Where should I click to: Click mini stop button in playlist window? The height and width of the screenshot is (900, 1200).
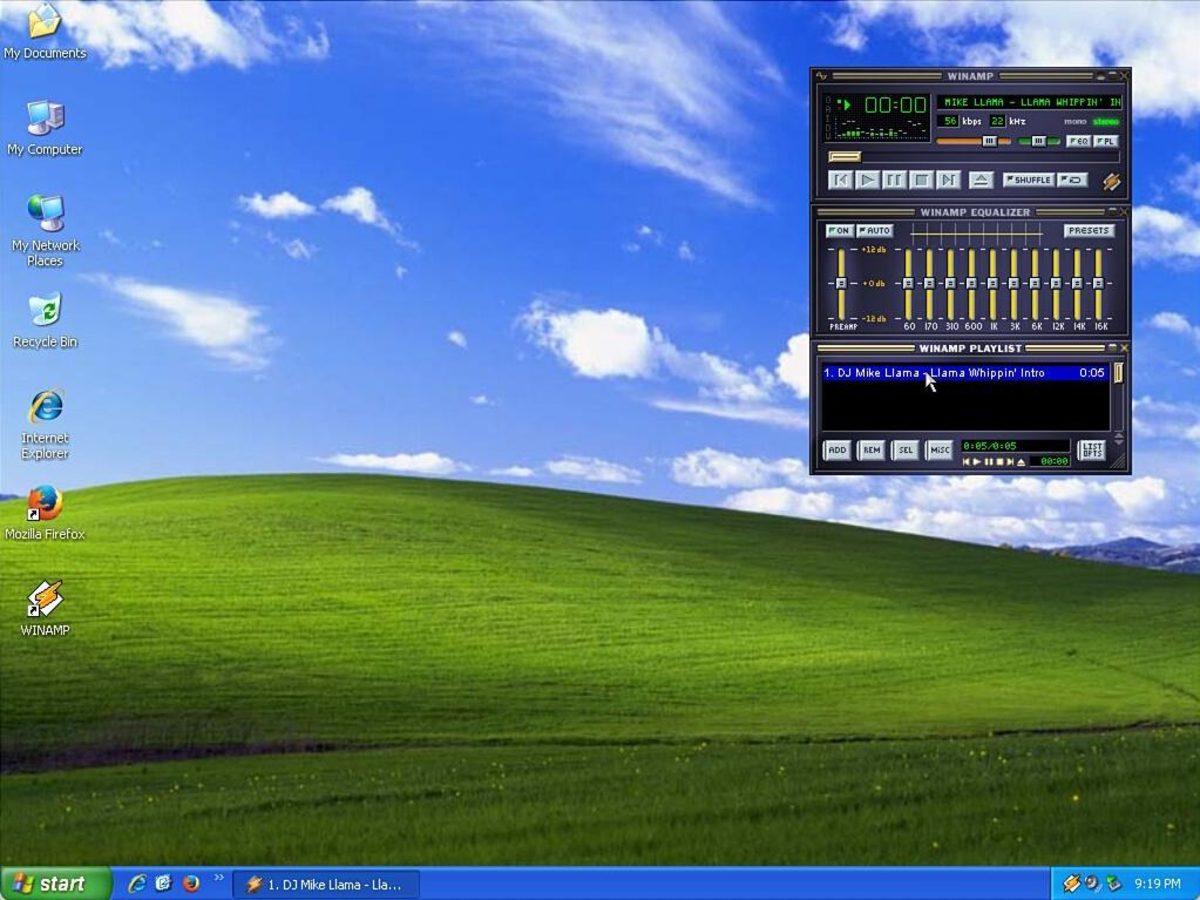click(x=999, y=462)
